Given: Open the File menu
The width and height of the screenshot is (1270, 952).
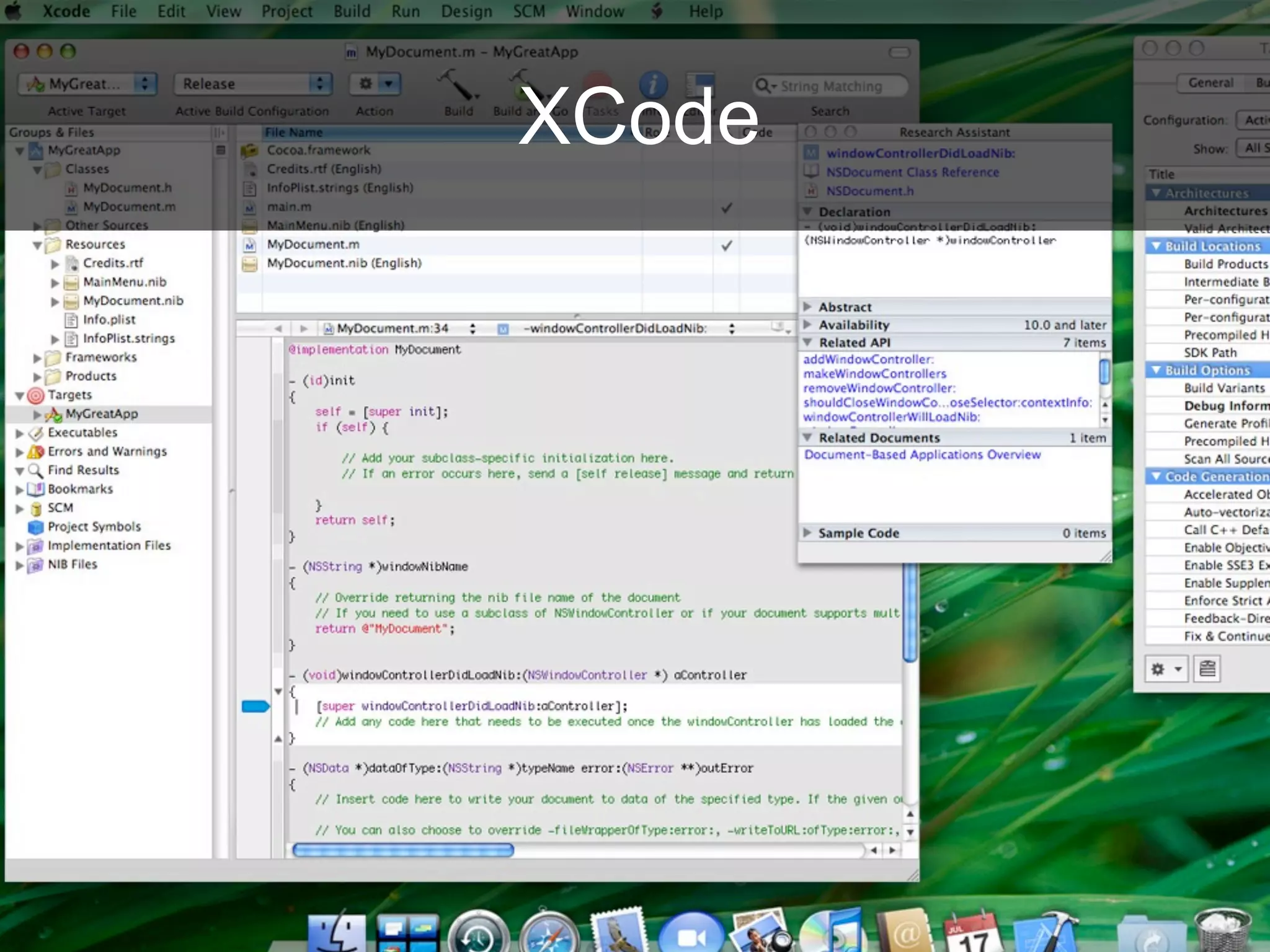Looking at the screenshot, I should (x=123, y=11).
